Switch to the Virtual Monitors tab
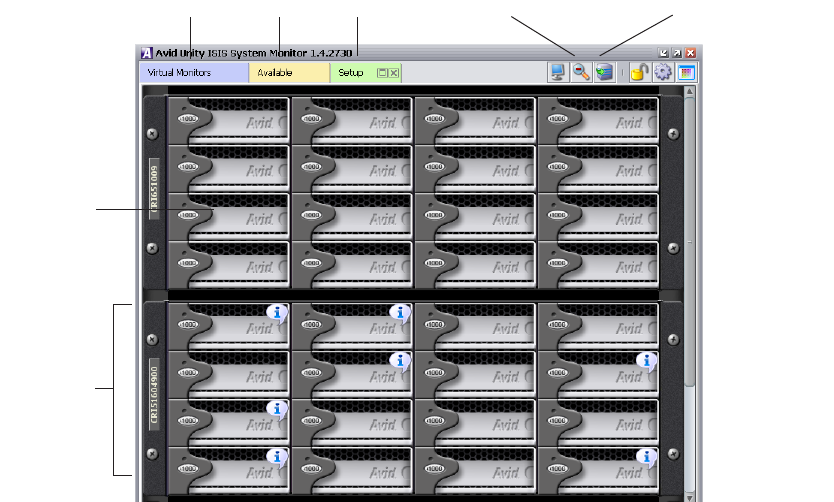The height and width of the screenshot is (502, 834). 194,73
